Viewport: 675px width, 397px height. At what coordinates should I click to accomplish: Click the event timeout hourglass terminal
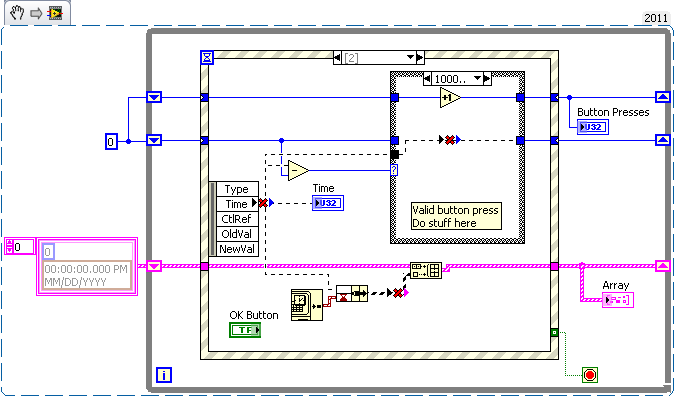point(207,57)
